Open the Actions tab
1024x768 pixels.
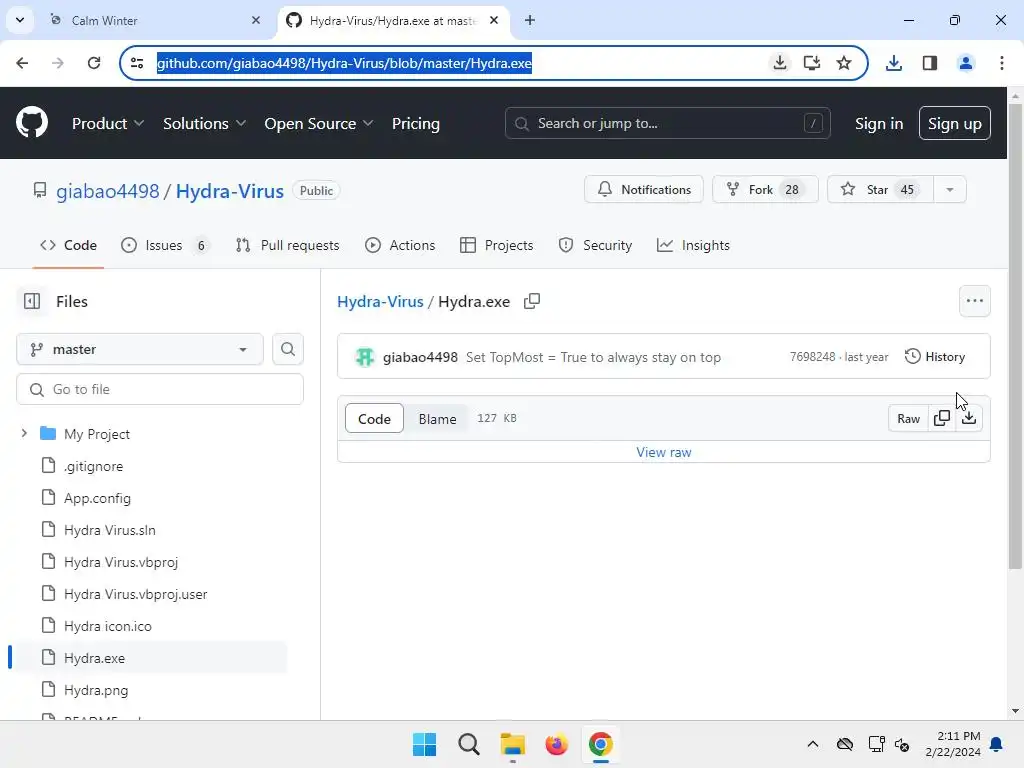[400, 246]
